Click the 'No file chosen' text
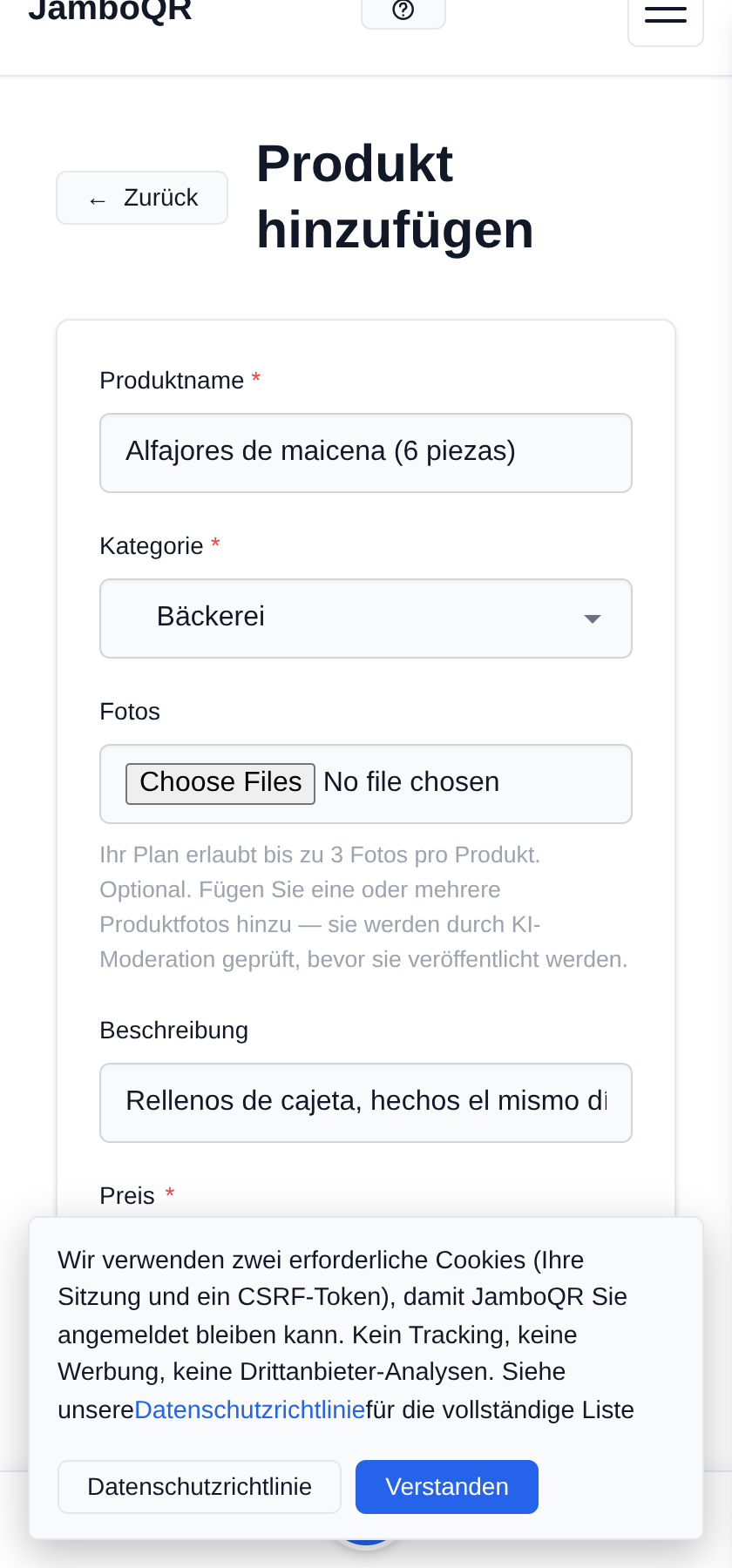The width and height of the screenshot is (732, 1568). pos(411,782)
